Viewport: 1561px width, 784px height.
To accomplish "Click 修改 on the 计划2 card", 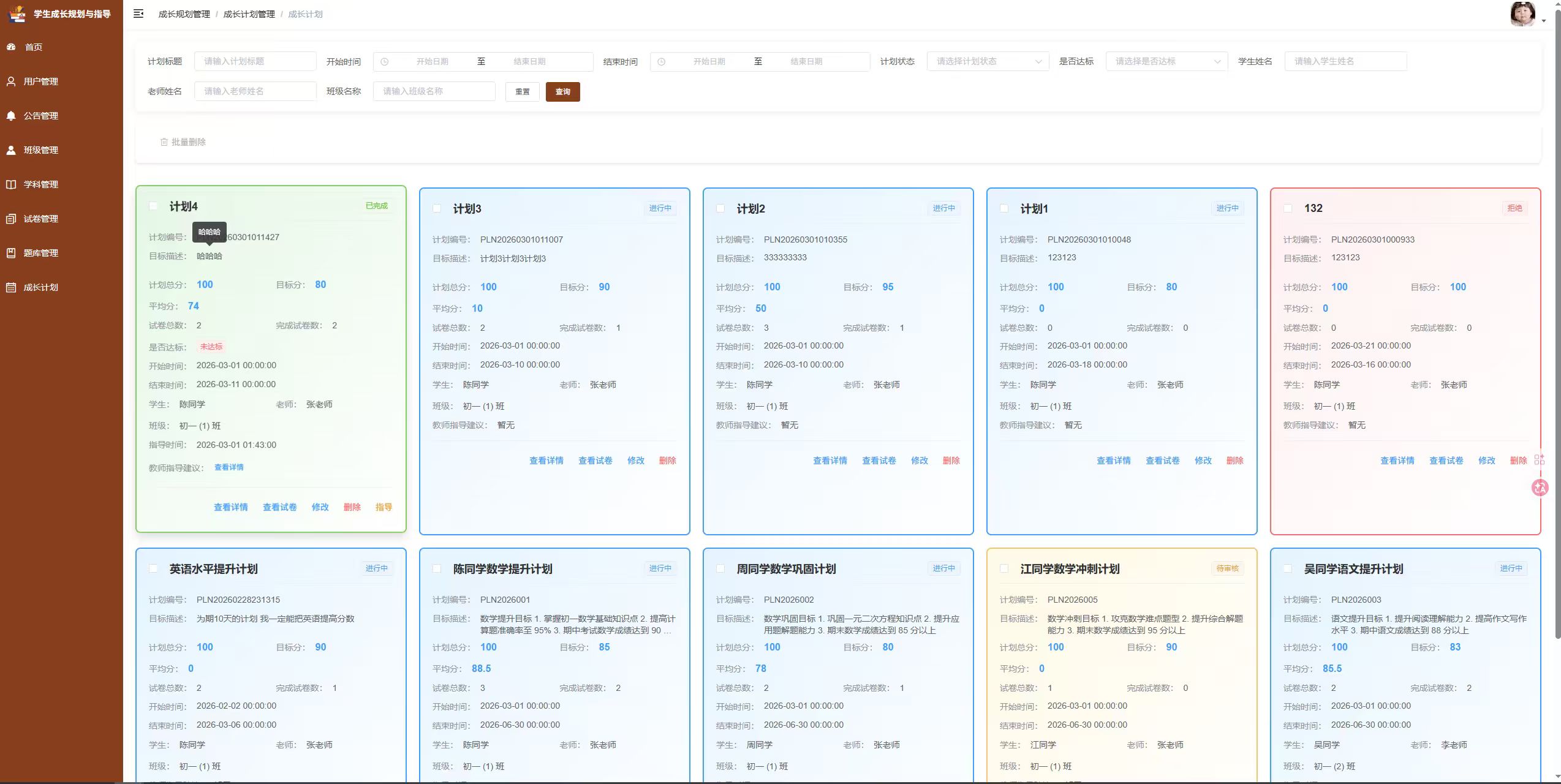I will tap(920, 461).
